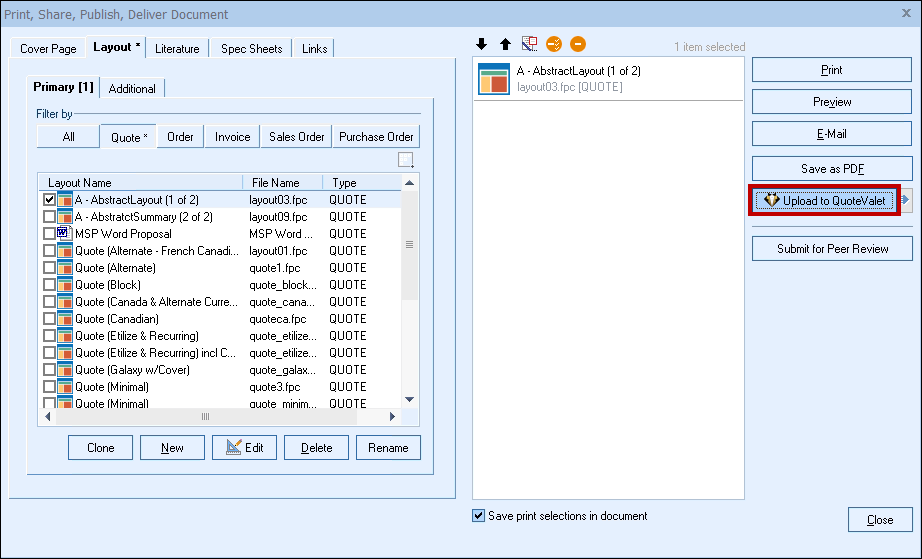Click the Upload to QuoteValet button
This screenshot has width=922, height=559.
point(825,200)
